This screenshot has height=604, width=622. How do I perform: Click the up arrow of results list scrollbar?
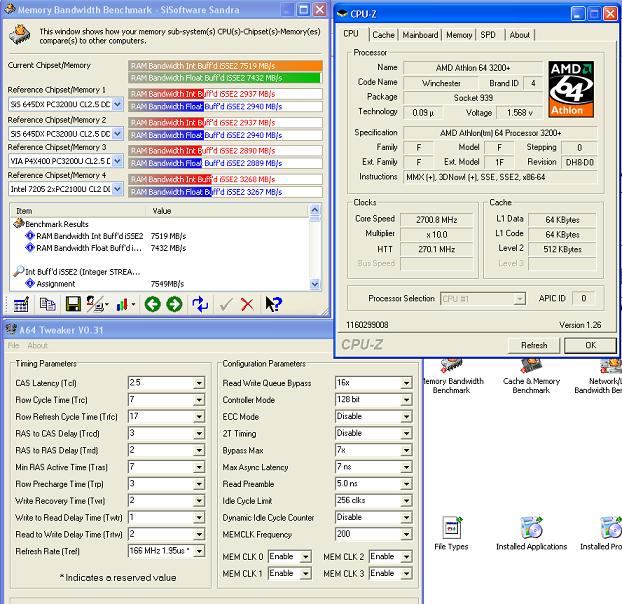click(x=315, y=210)
